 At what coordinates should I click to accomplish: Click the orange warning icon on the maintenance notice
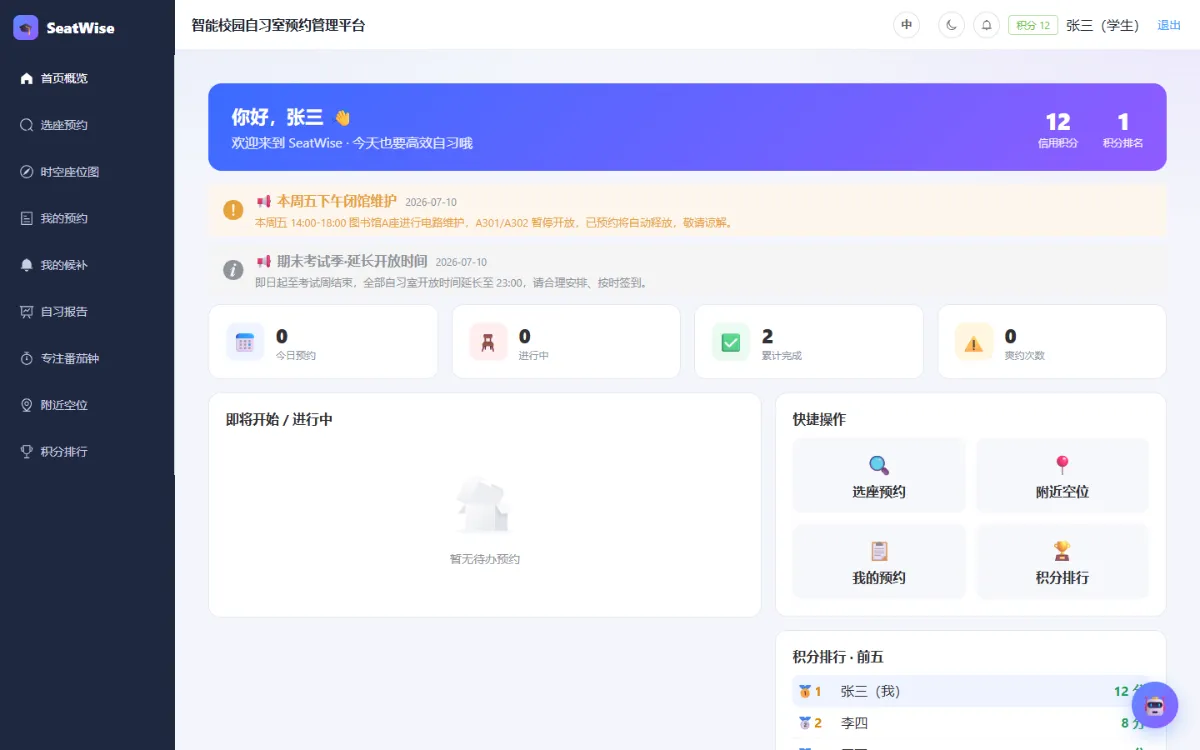pos(233,210)
